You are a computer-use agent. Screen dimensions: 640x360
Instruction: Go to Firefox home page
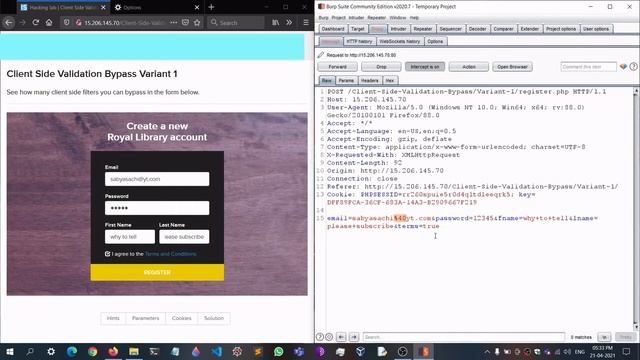pyautogui.click(x=49, y=23)
